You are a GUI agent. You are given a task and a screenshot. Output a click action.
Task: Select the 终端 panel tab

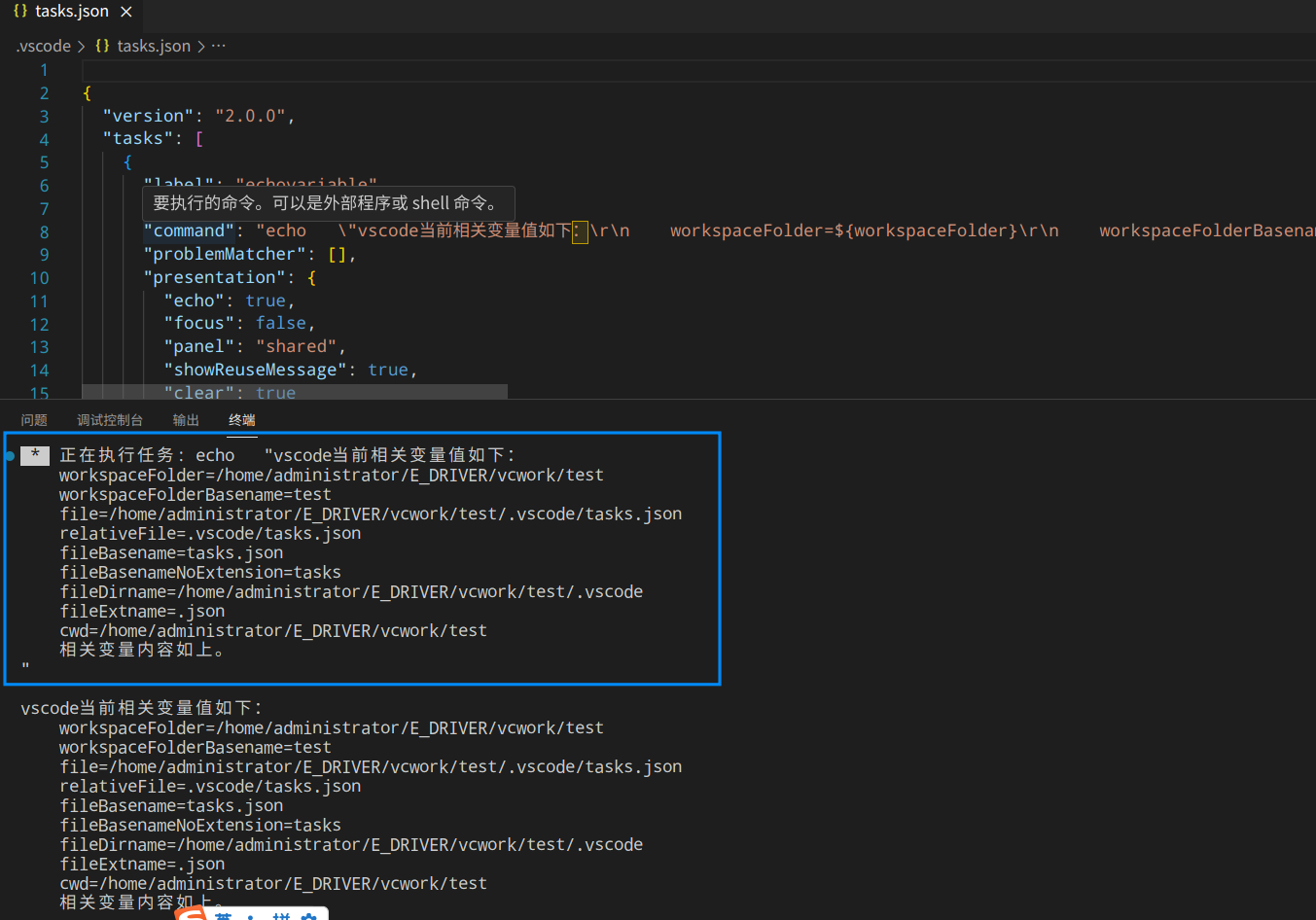click(x=242, y=420)
